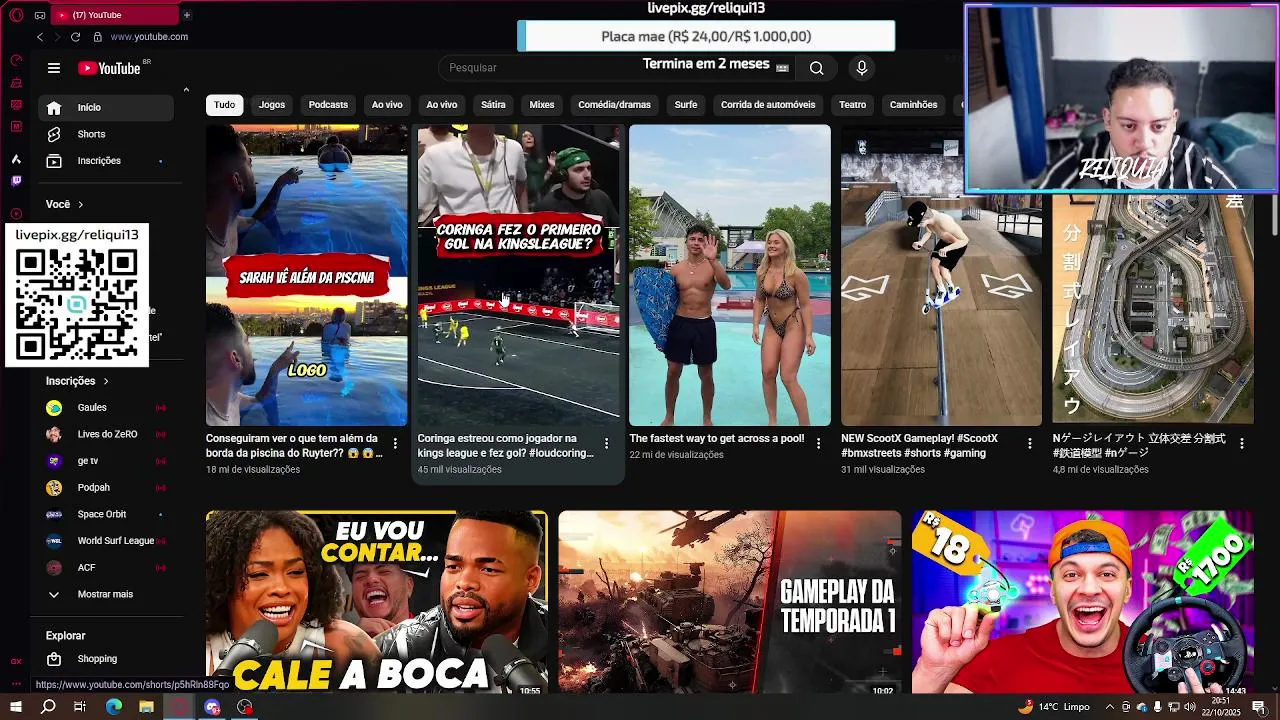Viewport: 1280px width, 720px height.
Task: Open the World Surf League channel
Action: pyautogui.click(x=105, y=541)
